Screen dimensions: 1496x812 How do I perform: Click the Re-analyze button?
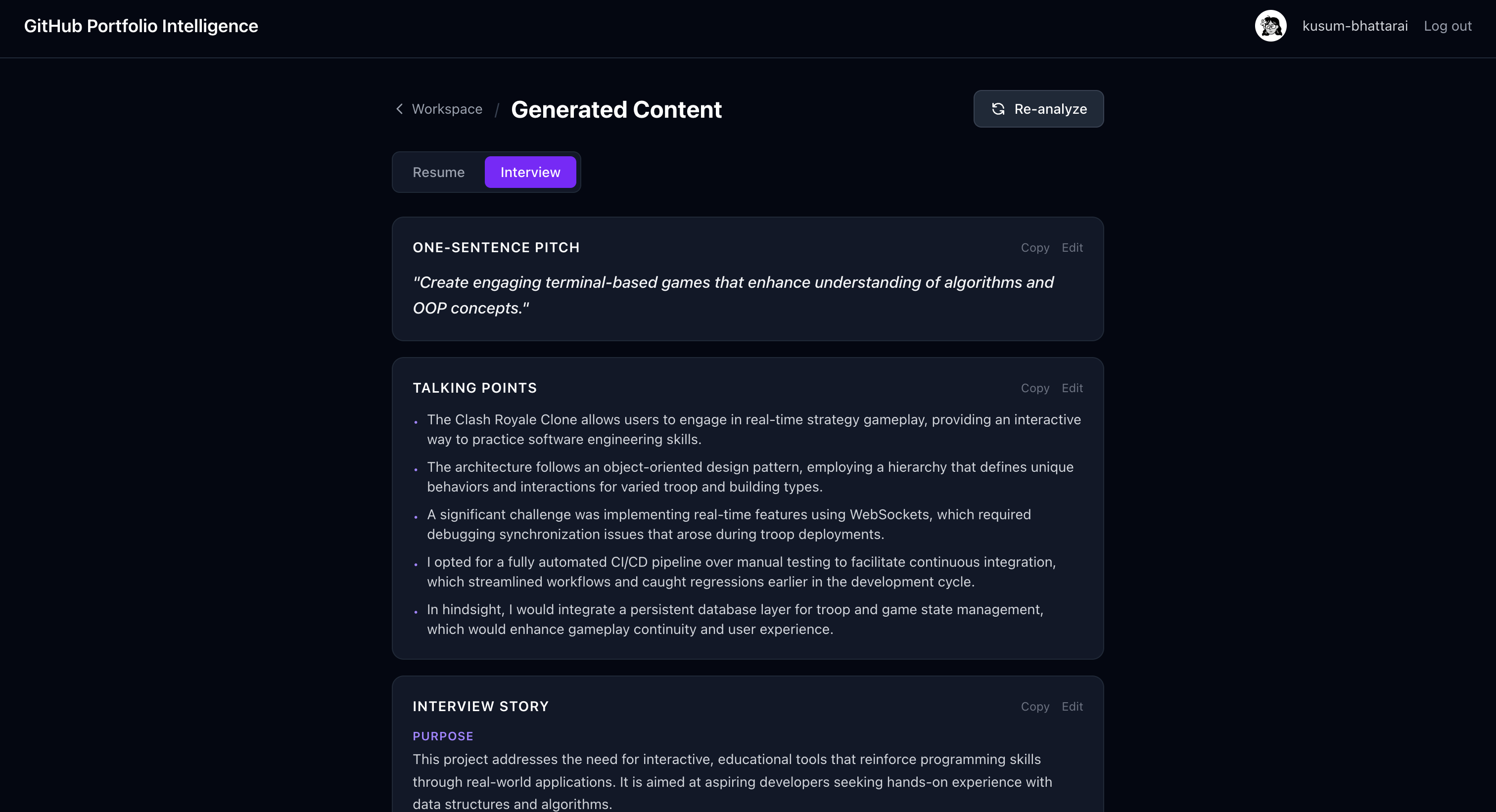click(1038, 108)
